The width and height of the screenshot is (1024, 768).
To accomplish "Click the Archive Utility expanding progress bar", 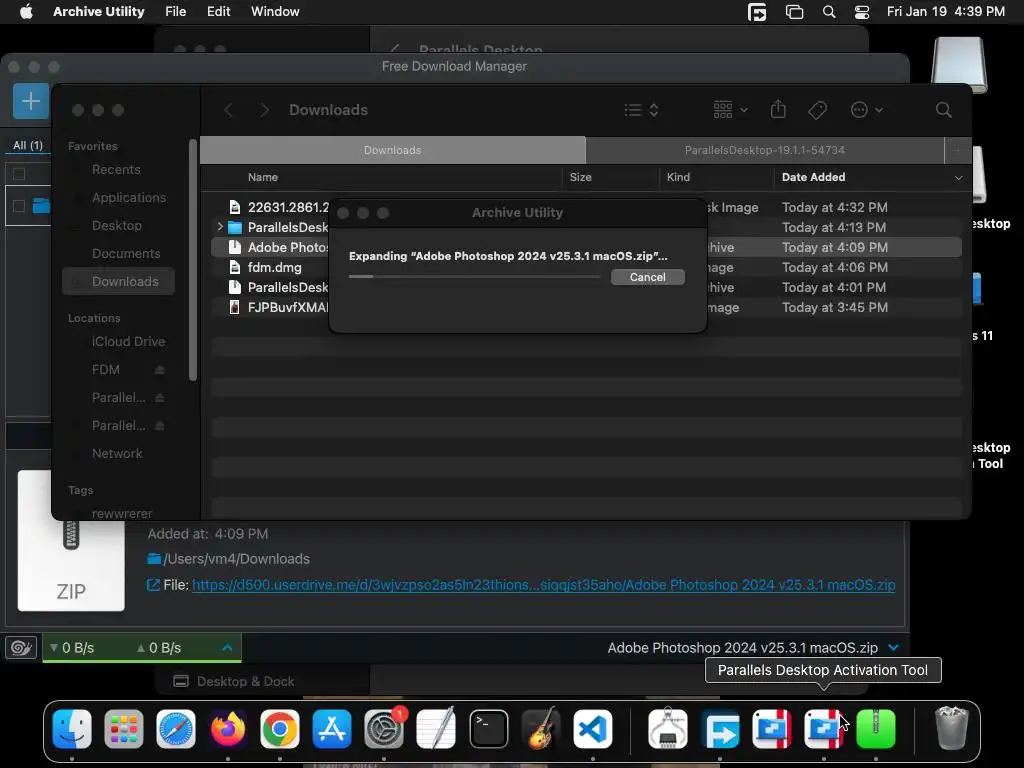I will click(474, 277).
